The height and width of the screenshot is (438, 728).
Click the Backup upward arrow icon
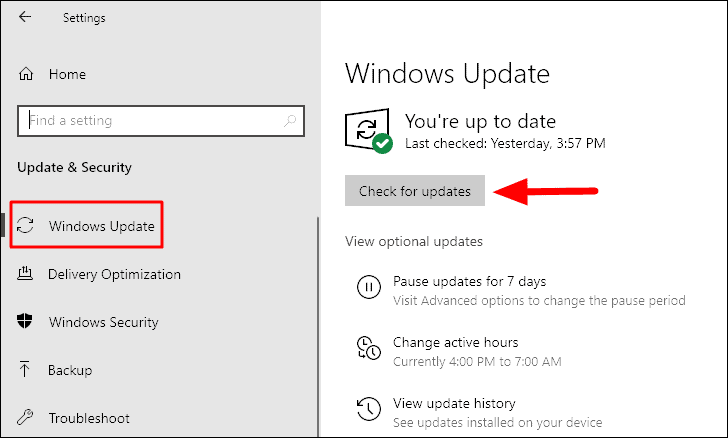pyautogui.click(x=25, y=369)
